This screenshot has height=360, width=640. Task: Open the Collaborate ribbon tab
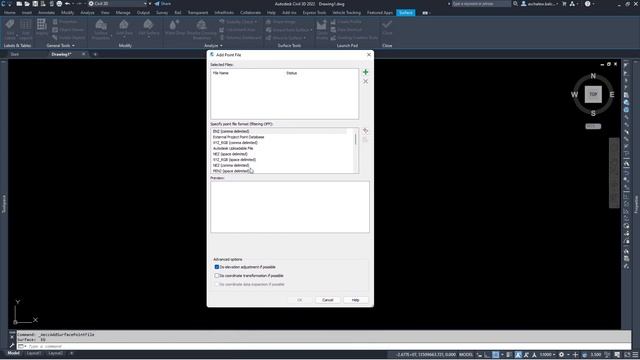tap(250, 13)
